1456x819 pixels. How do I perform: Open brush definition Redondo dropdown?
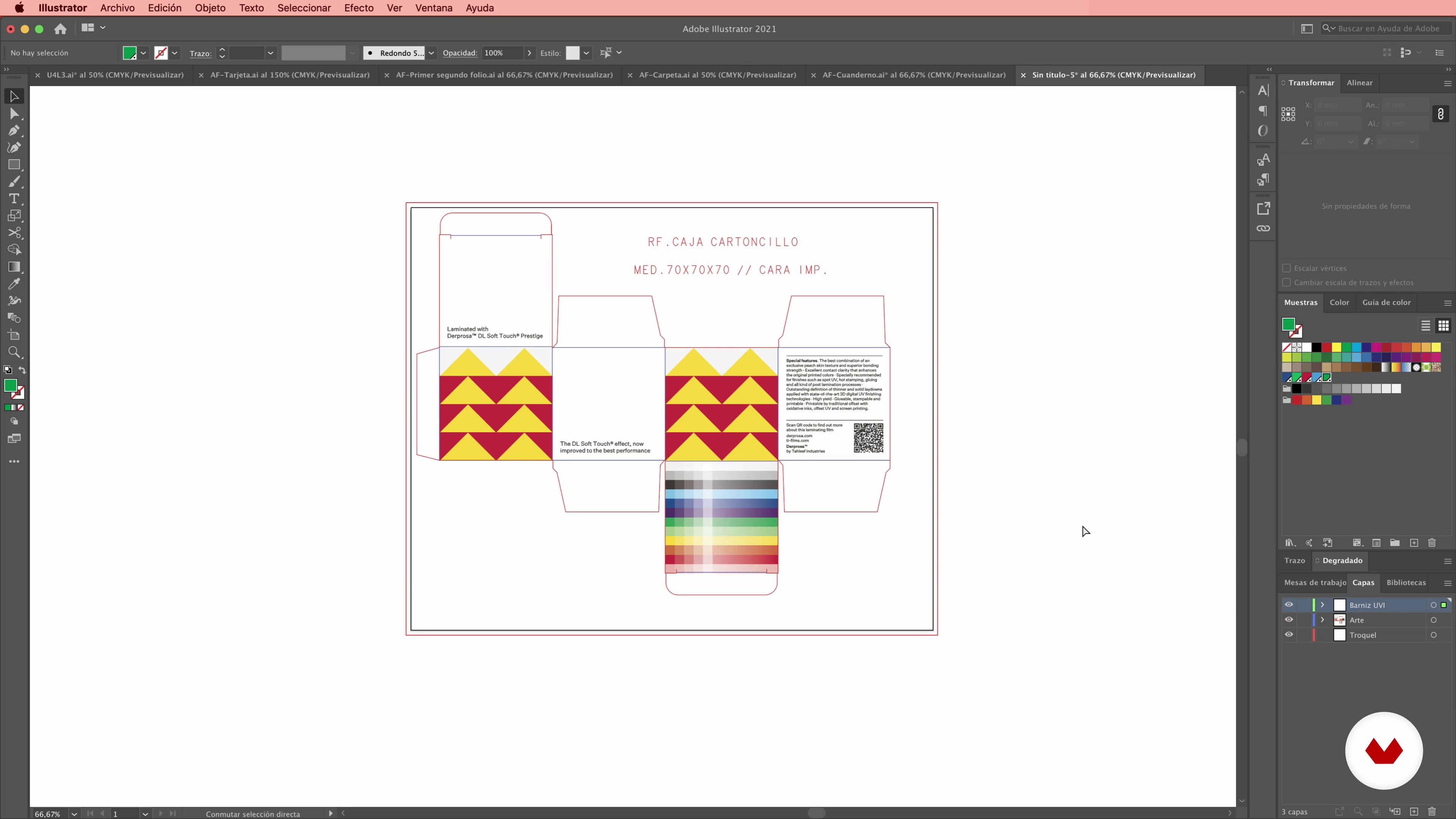(431, 53)
